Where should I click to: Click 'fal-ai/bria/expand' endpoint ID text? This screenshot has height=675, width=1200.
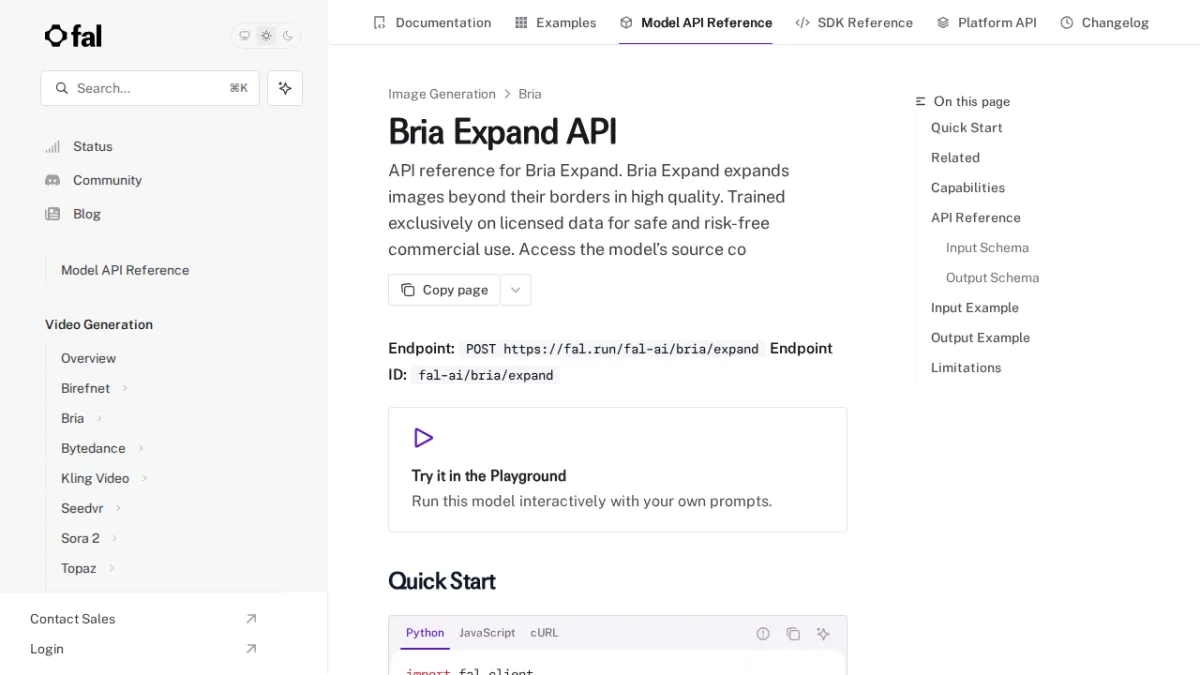point(486,375)
